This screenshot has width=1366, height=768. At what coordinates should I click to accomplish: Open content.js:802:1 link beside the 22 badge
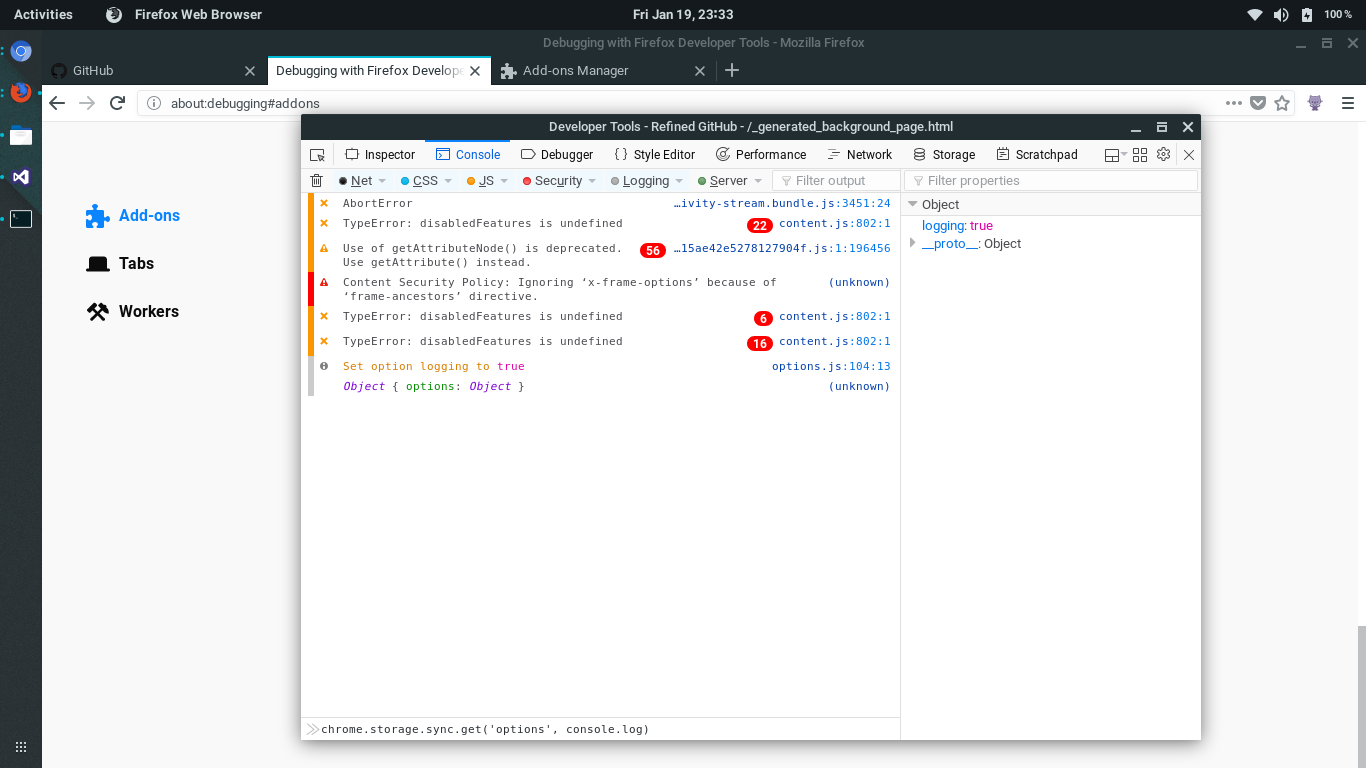tap(835, 224)
